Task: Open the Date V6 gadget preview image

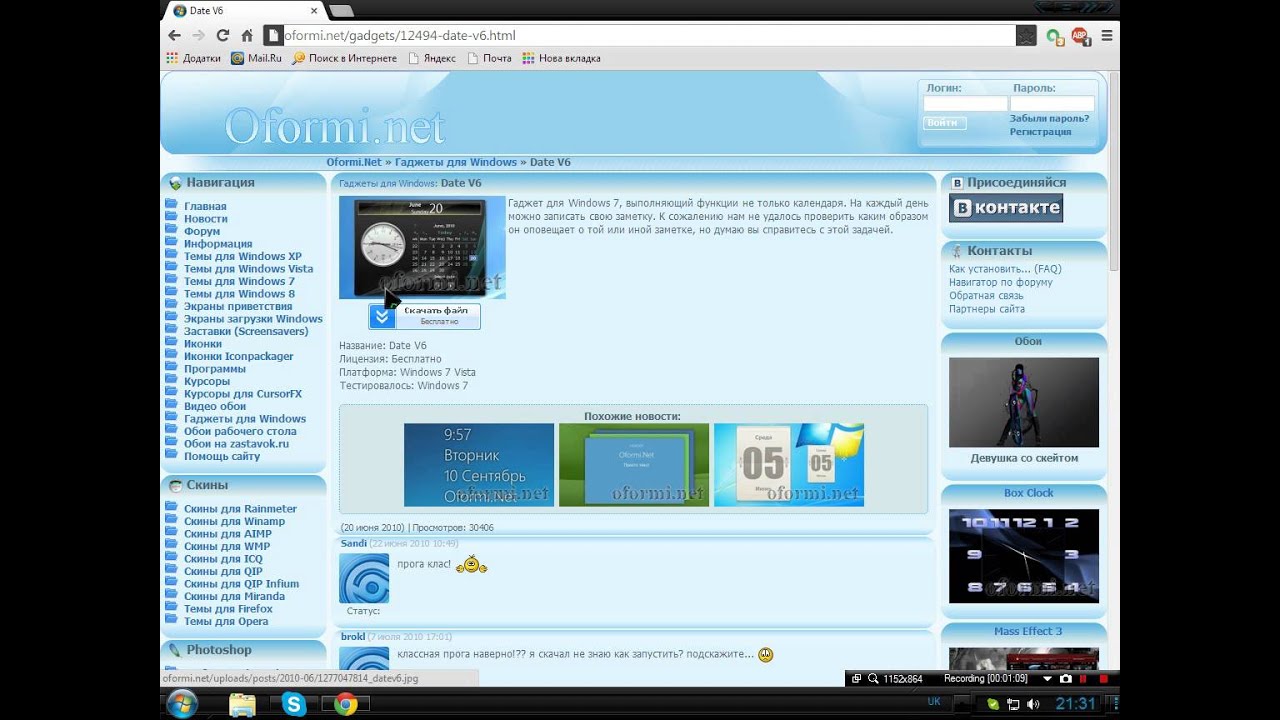Action: tap(422, 247)
